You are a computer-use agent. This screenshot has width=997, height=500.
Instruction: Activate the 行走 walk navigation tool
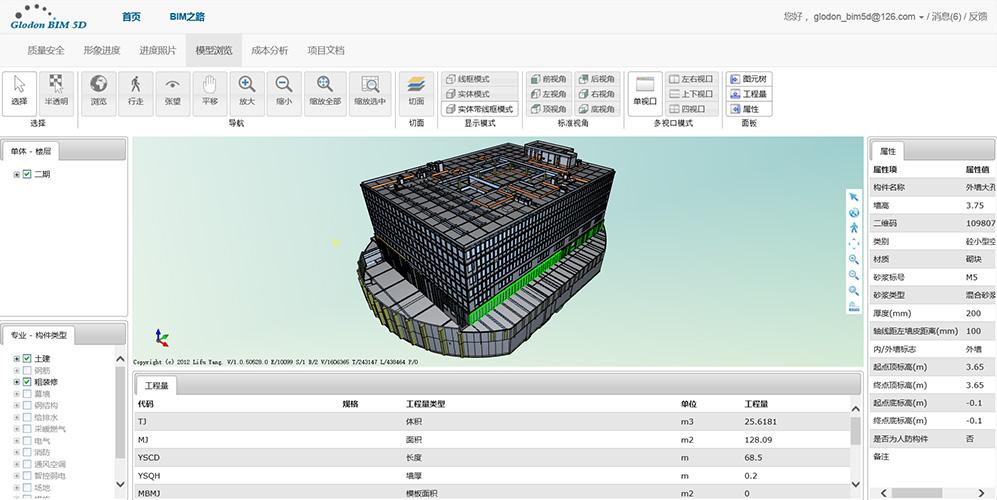135,91
